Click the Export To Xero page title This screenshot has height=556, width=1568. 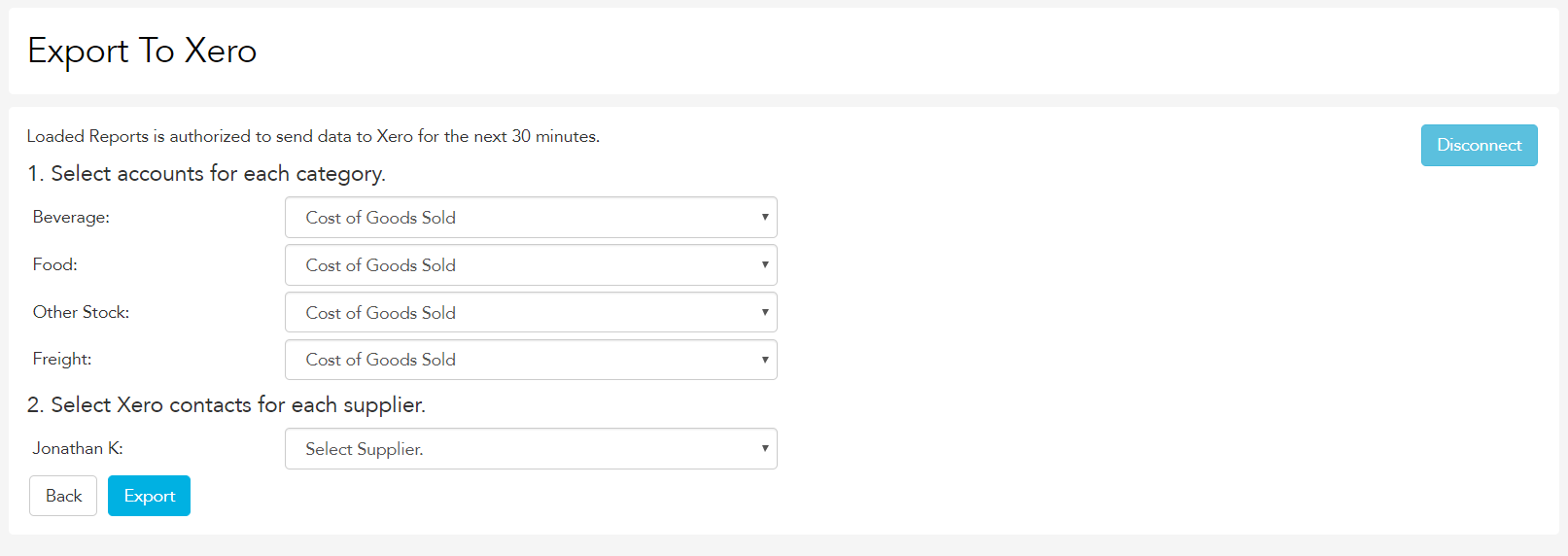[142, 51]
